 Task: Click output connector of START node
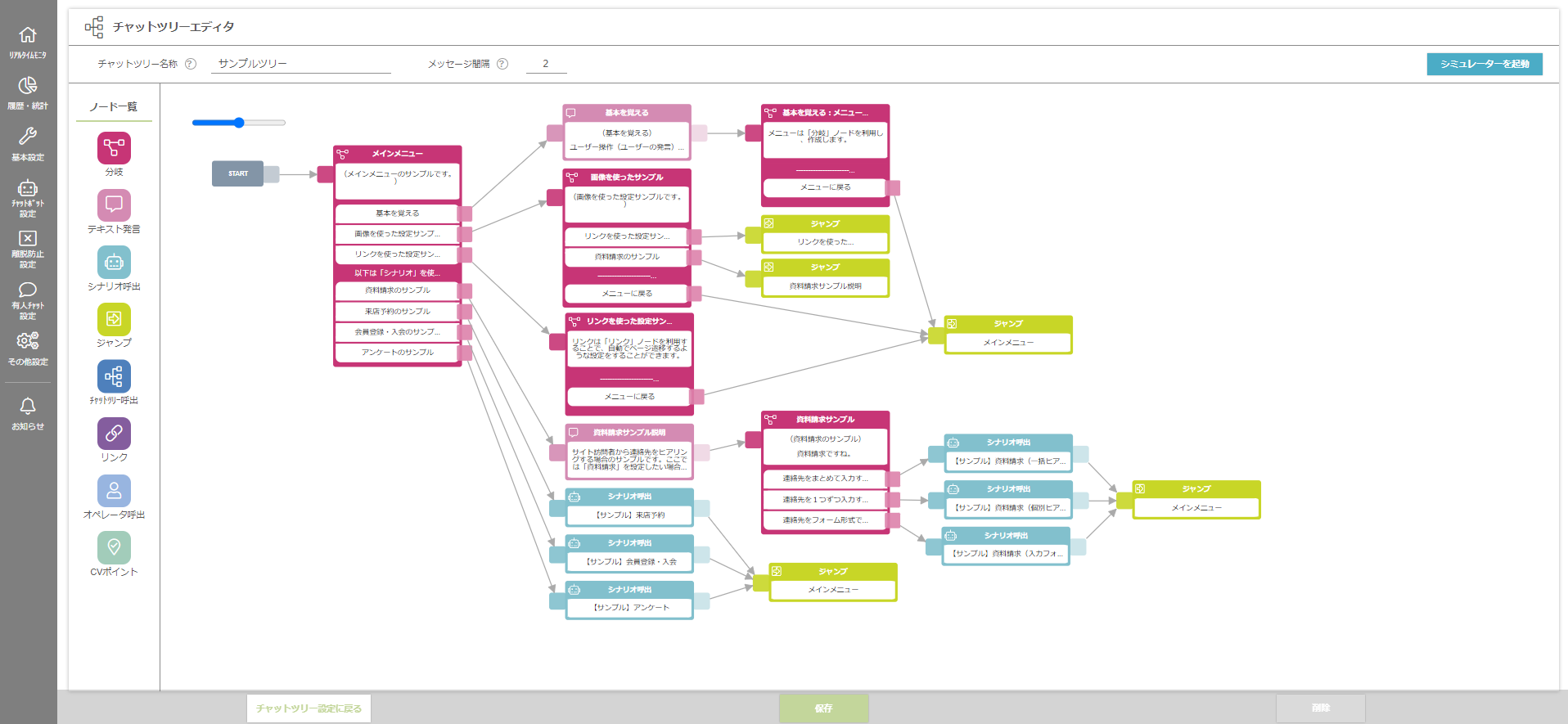271,174
